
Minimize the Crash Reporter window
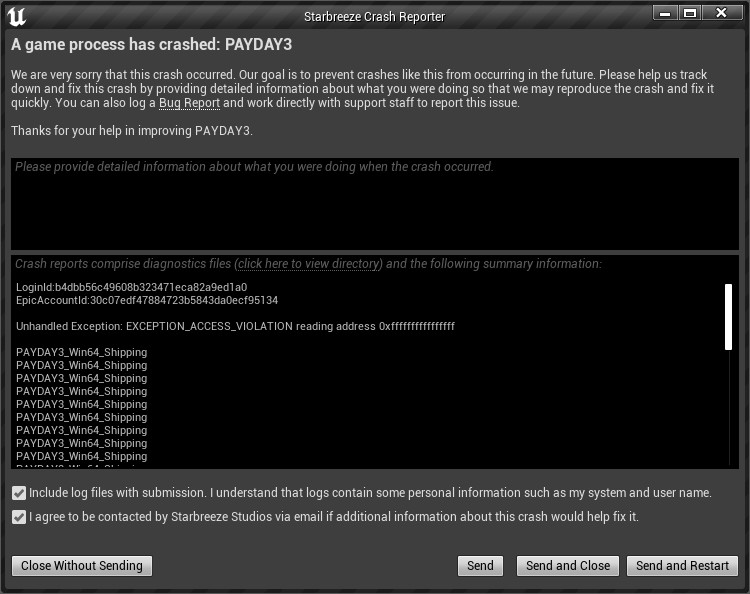[x=665, y=13]
